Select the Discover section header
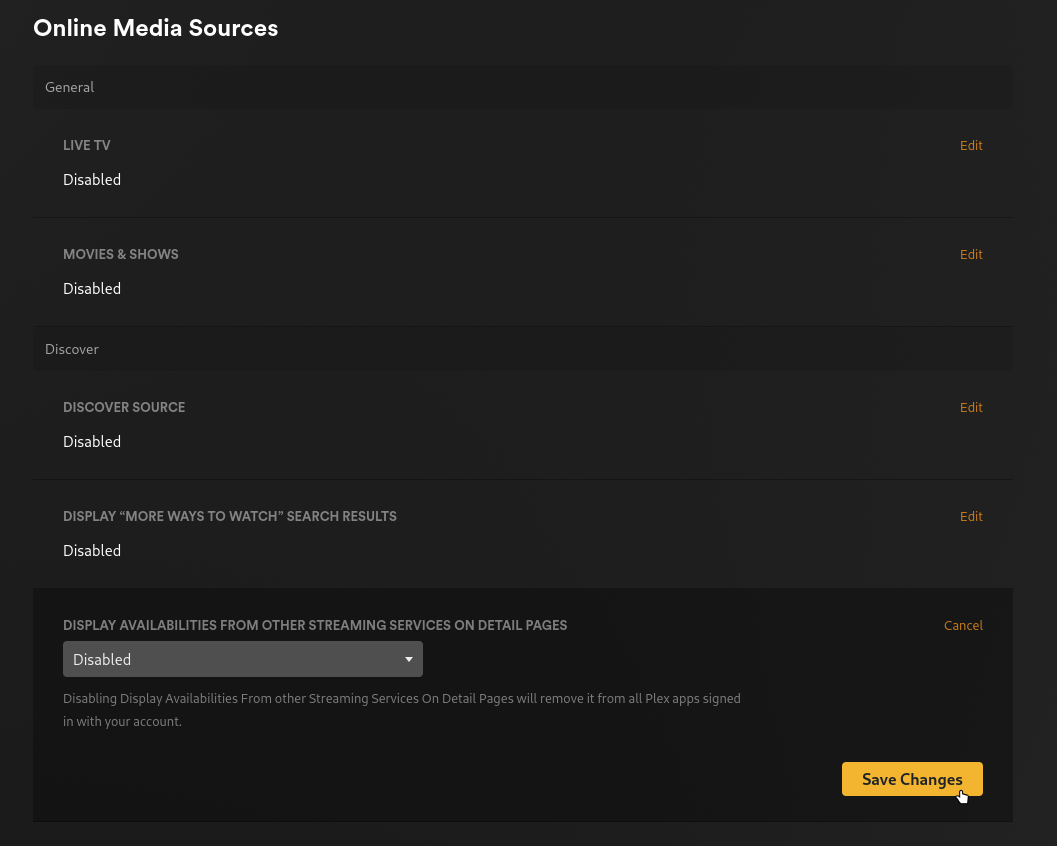This screenshot has width=1057, height=846. point(72,349)
